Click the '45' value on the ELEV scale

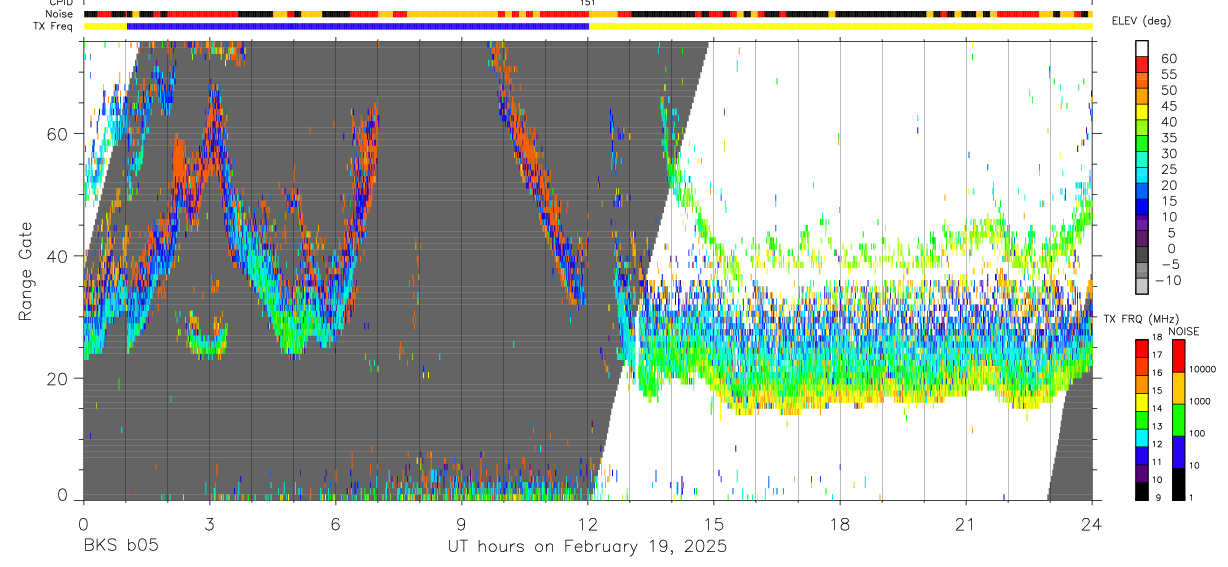[x=1167, y=106]
